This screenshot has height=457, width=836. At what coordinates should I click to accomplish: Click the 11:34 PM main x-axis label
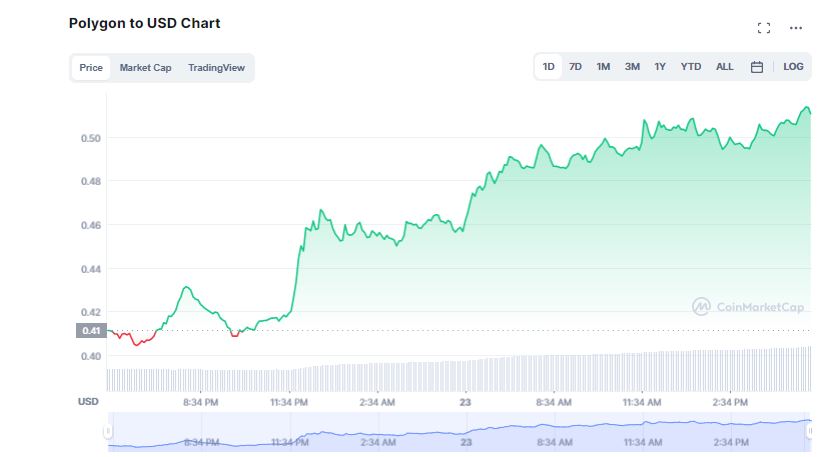pyautogui.click(x=288, y=402)
